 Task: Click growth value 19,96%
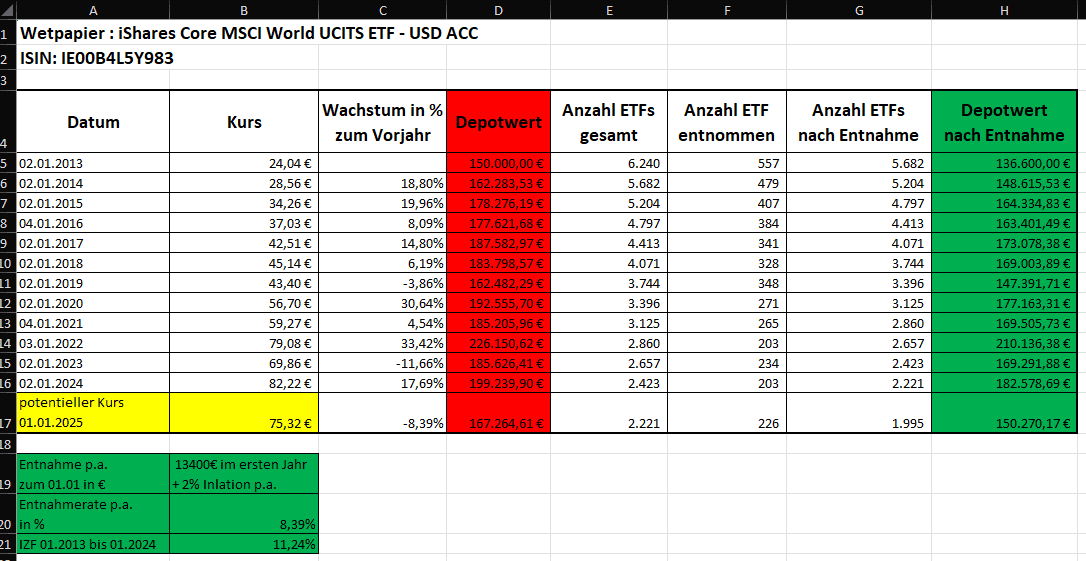click(382, 204)
